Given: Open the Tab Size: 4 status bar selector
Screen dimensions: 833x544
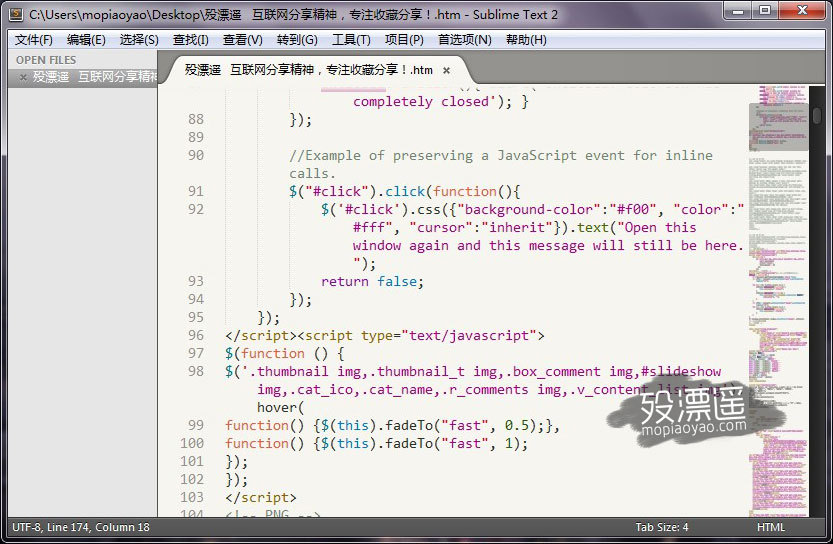Looking at the screenshot, I should tap(661, 527).
